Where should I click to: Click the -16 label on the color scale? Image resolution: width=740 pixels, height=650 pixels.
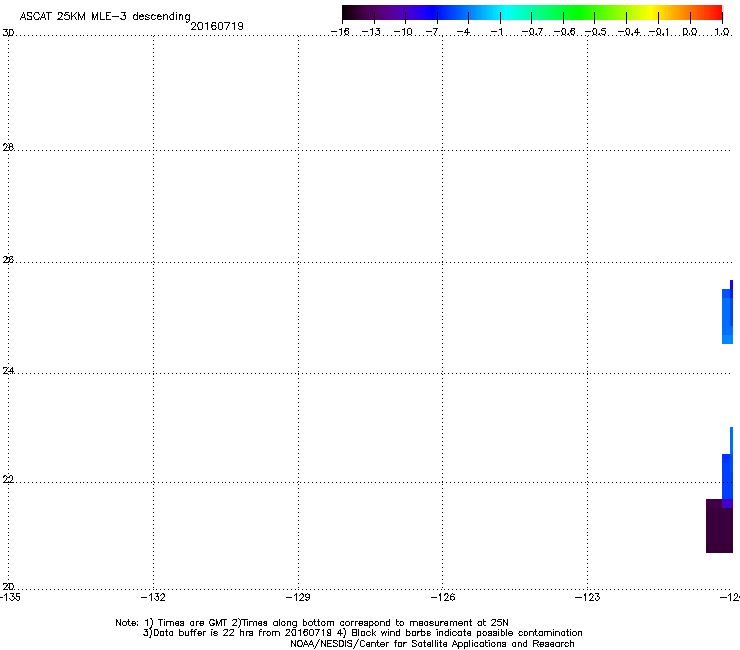[340, 32]
